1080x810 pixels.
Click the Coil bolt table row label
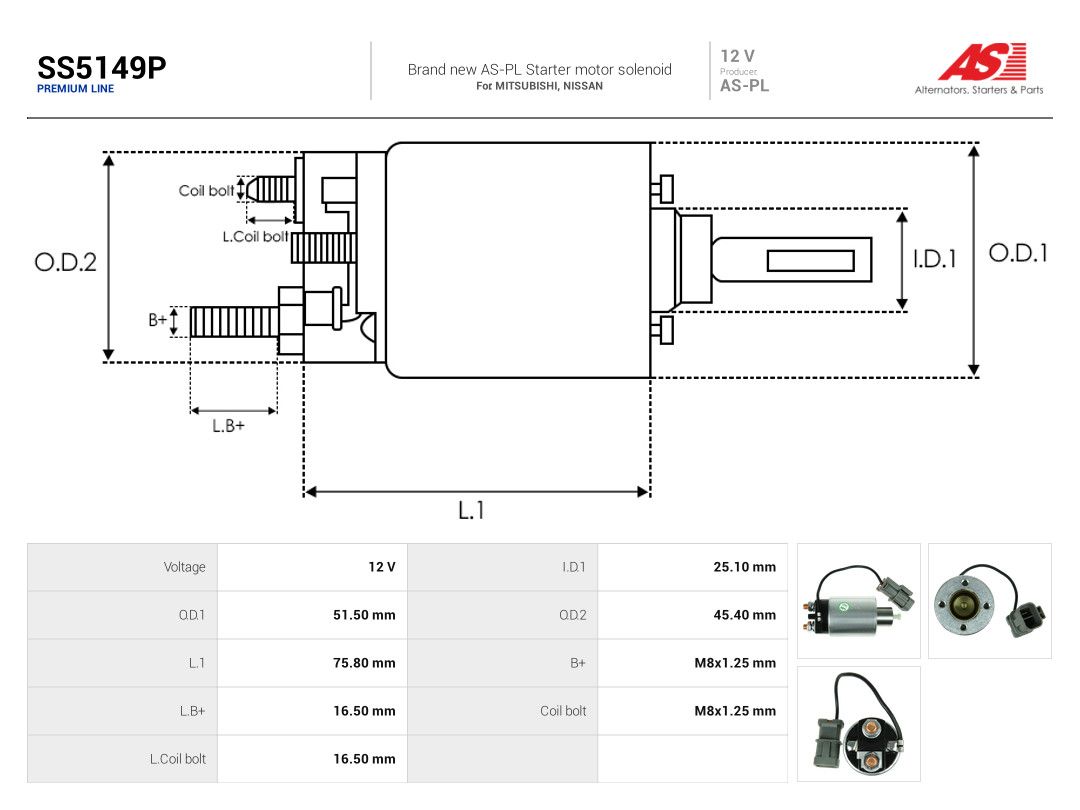tap(563, 711)
